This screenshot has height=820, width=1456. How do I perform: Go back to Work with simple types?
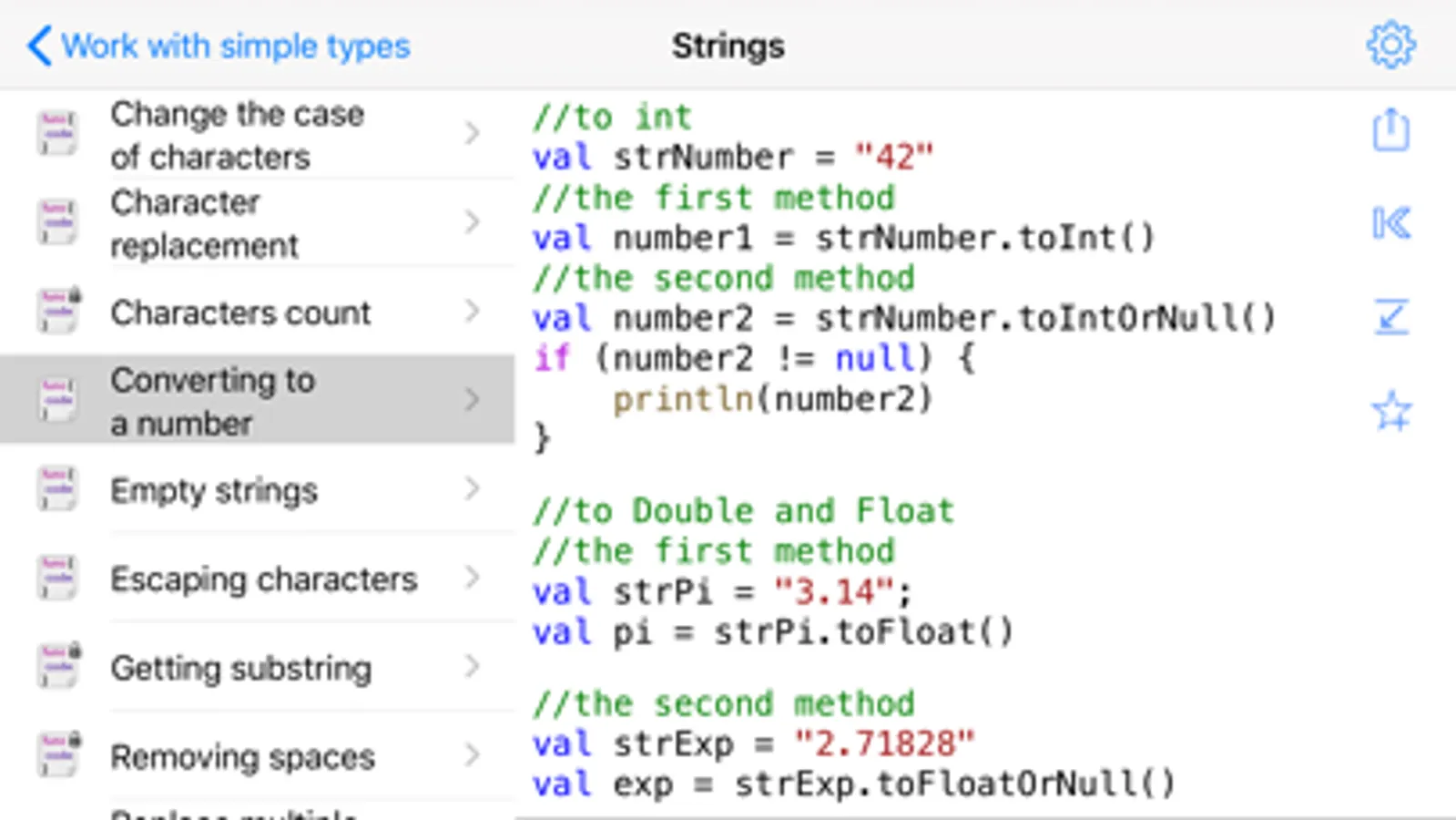[219, 46]
